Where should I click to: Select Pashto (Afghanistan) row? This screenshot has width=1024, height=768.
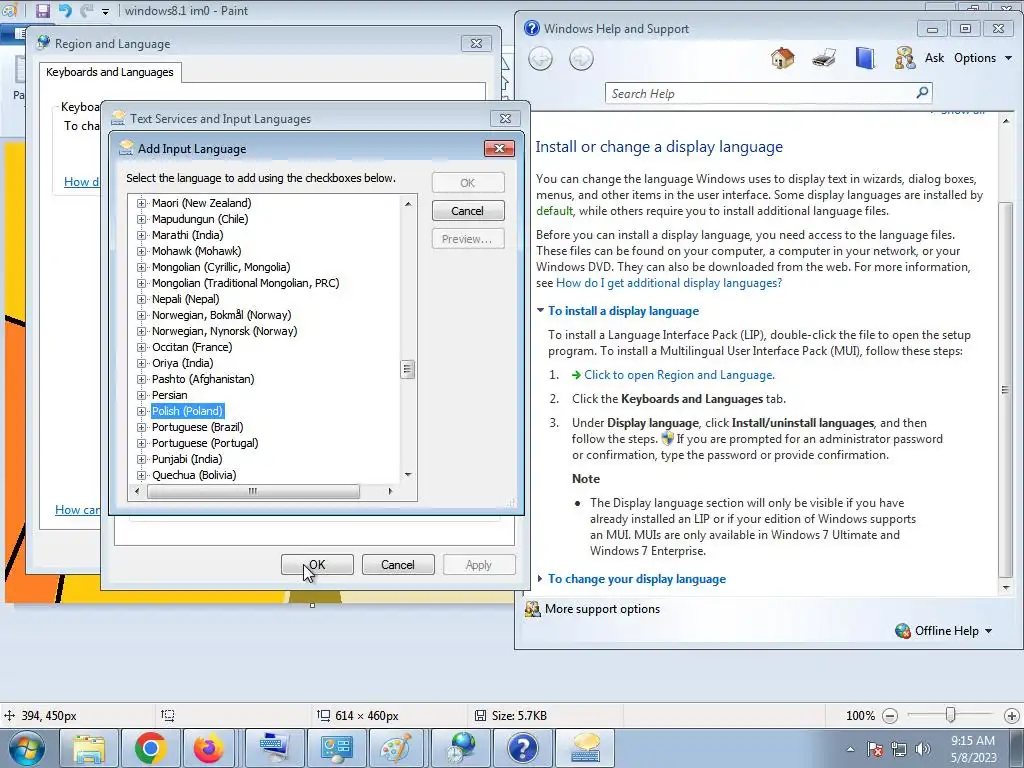click(203, 379)
